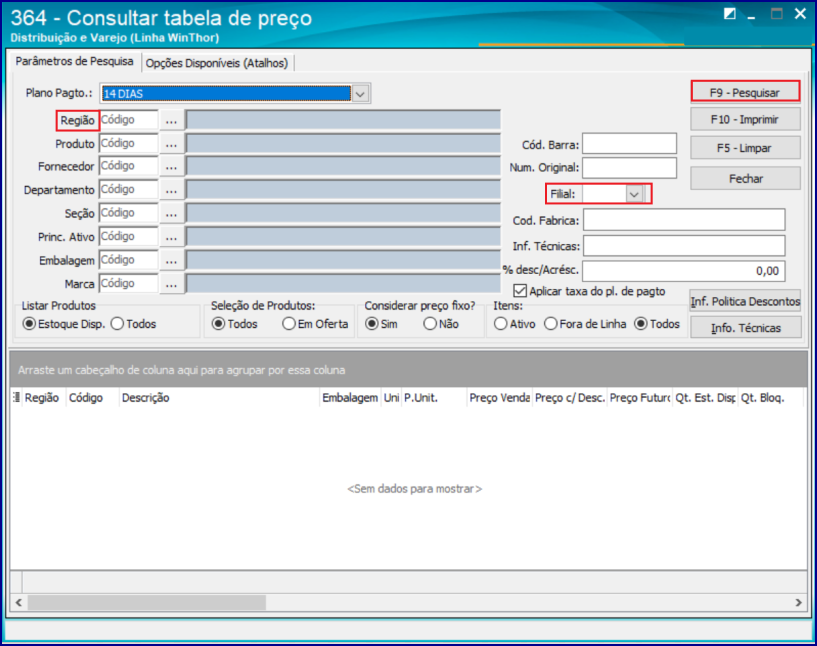Click the % desc/Acrésc. value field

(x=684, y=271)
